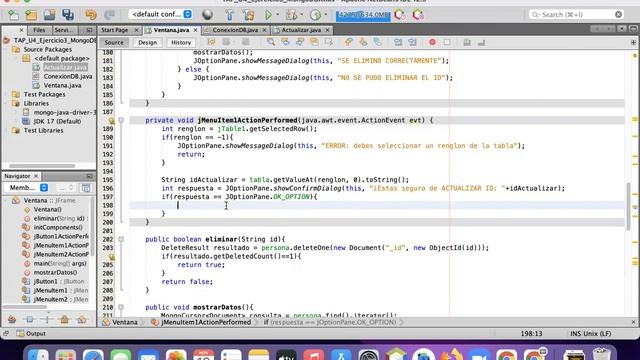Click the Stop Macro Recording icon
The image size is (640, 360).
tap(447, 42)
